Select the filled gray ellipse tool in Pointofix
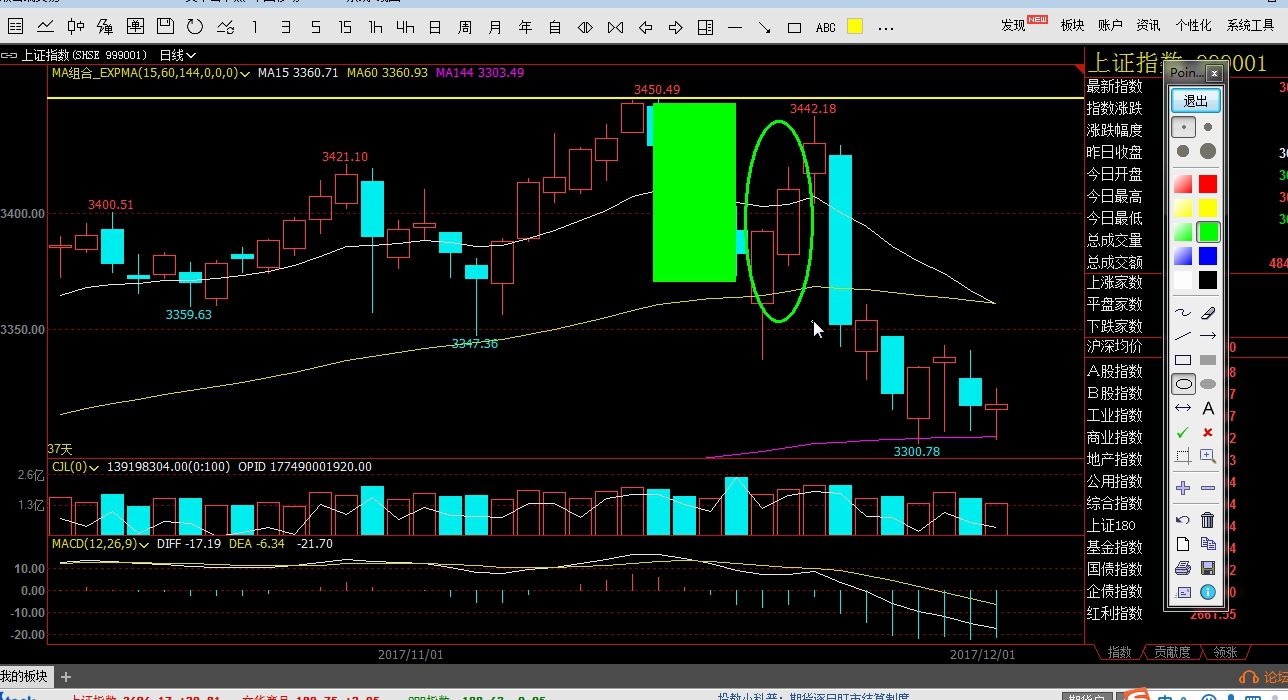This screenshot has width=1288, height=700. [x=1208, y=384]
